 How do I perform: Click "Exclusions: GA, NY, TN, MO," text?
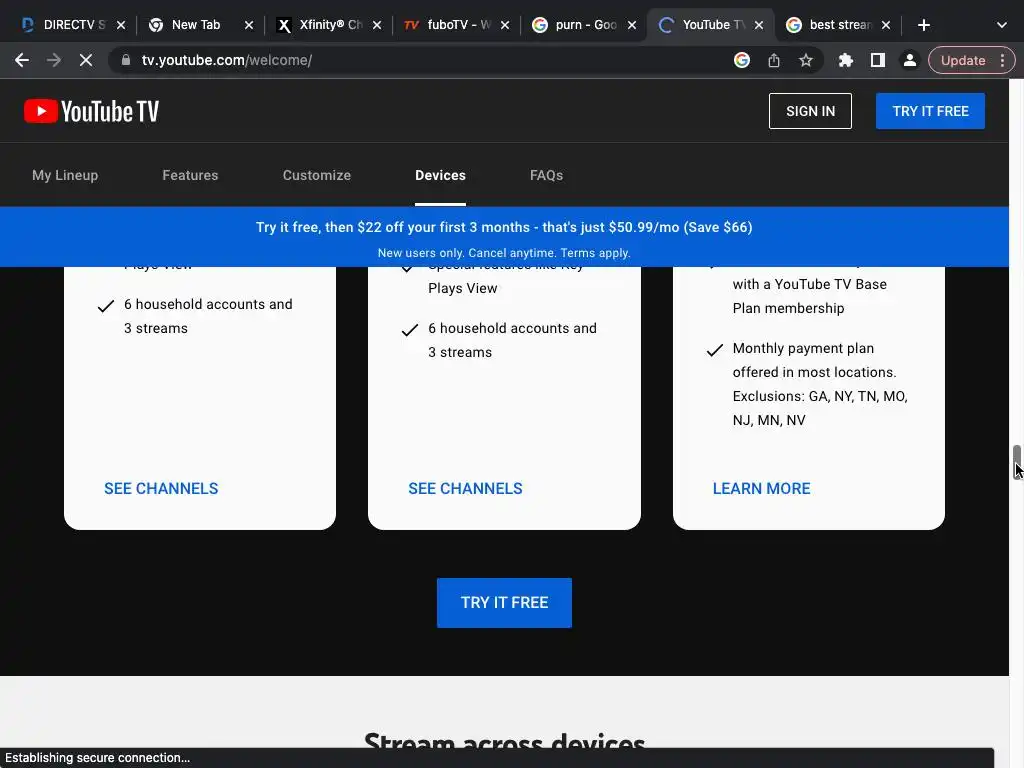[x=820, y=396]
